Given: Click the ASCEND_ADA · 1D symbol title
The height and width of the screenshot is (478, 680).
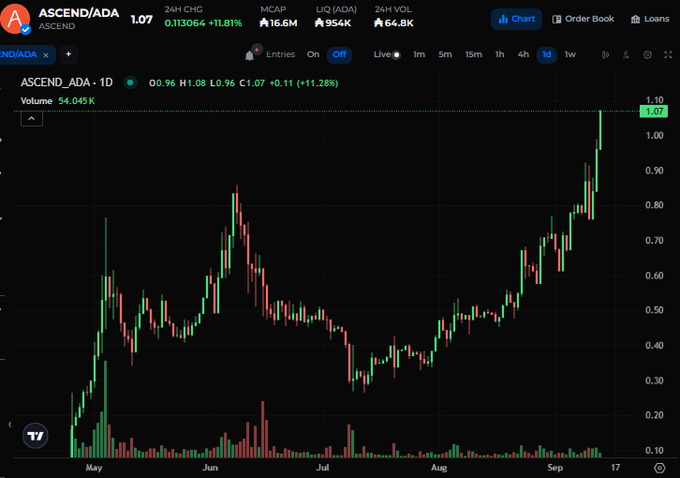Looking at the screenshot, I should pyautogui.click(x=66, y=82).
